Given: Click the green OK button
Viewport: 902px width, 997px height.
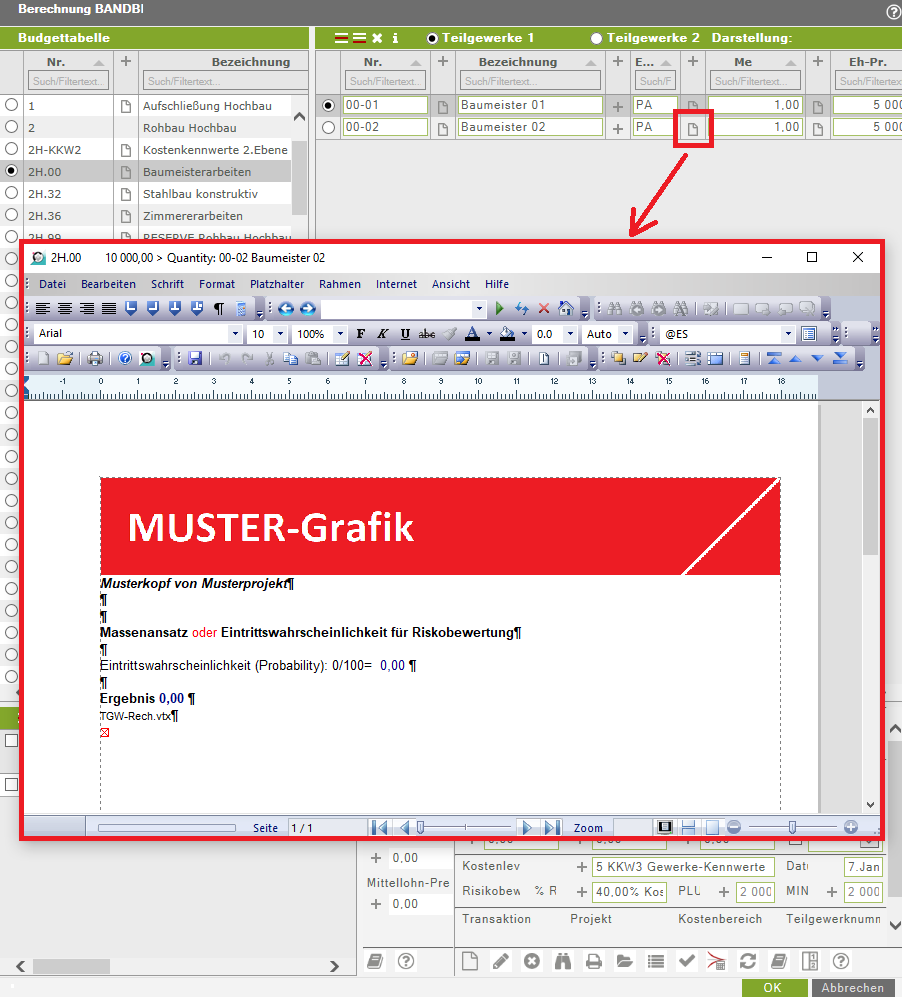Looking at the screenshot, I should coord(772,987).
